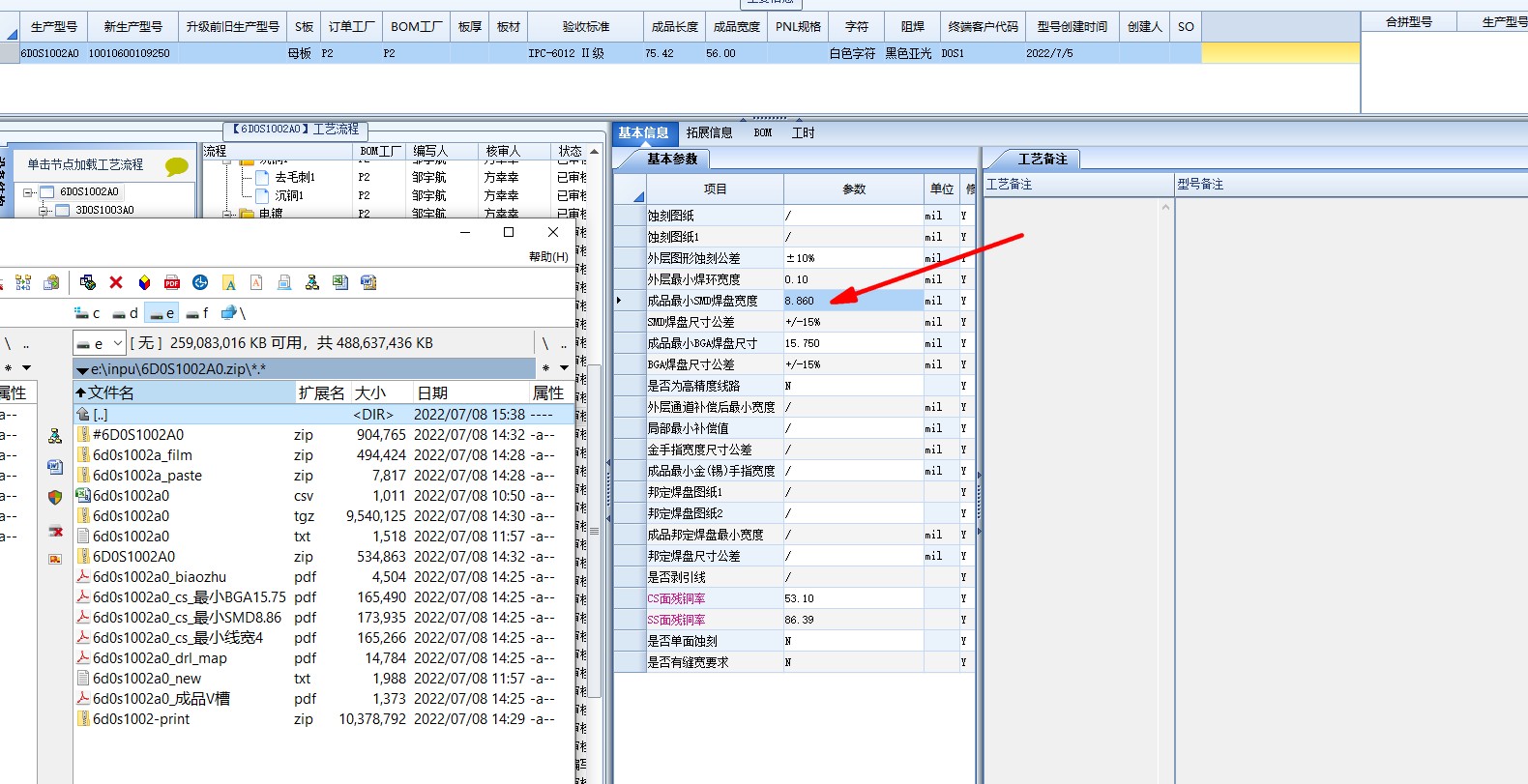Image resolution: width=1528 pixels, height=784 pixels.
Task: Click the 成品最小BGA焊盘尺寸 value 15.750
Action: click(x=853, y=343)
